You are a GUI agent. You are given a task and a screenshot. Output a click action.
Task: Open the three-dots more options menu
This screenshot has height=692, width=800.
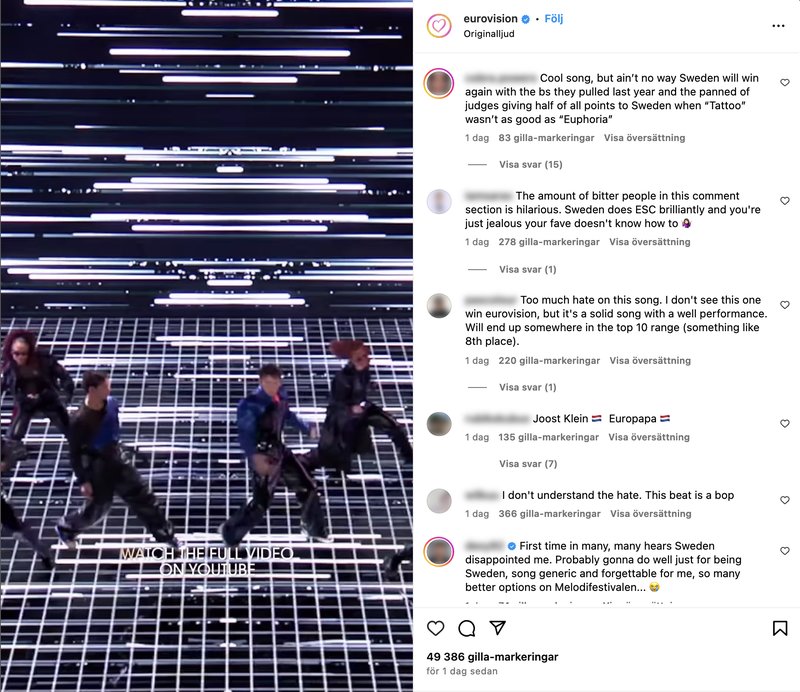click(x=778, y=26)
